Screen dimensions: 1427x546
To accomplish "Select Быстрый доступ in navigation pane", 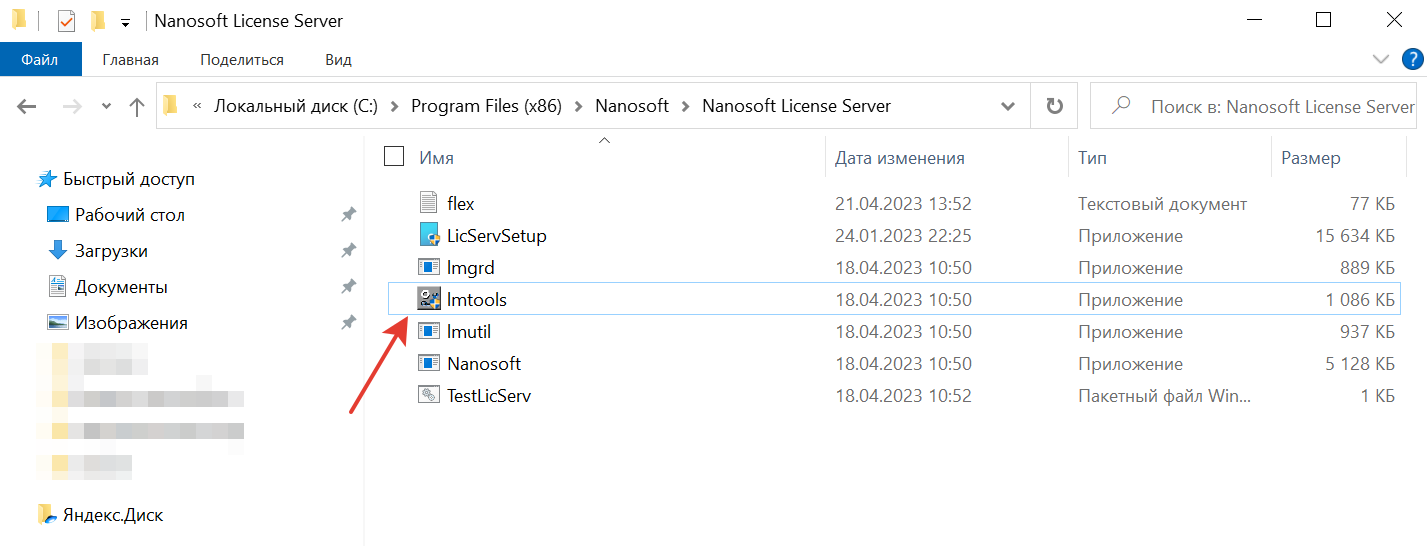I will tap(129, 179).
